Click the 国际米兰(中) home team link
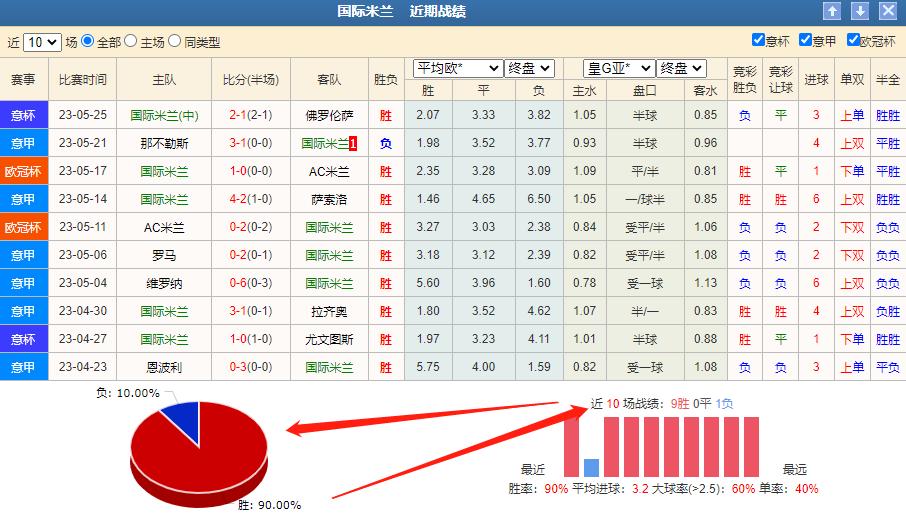906x513 pixels. (x=164, y=116)
